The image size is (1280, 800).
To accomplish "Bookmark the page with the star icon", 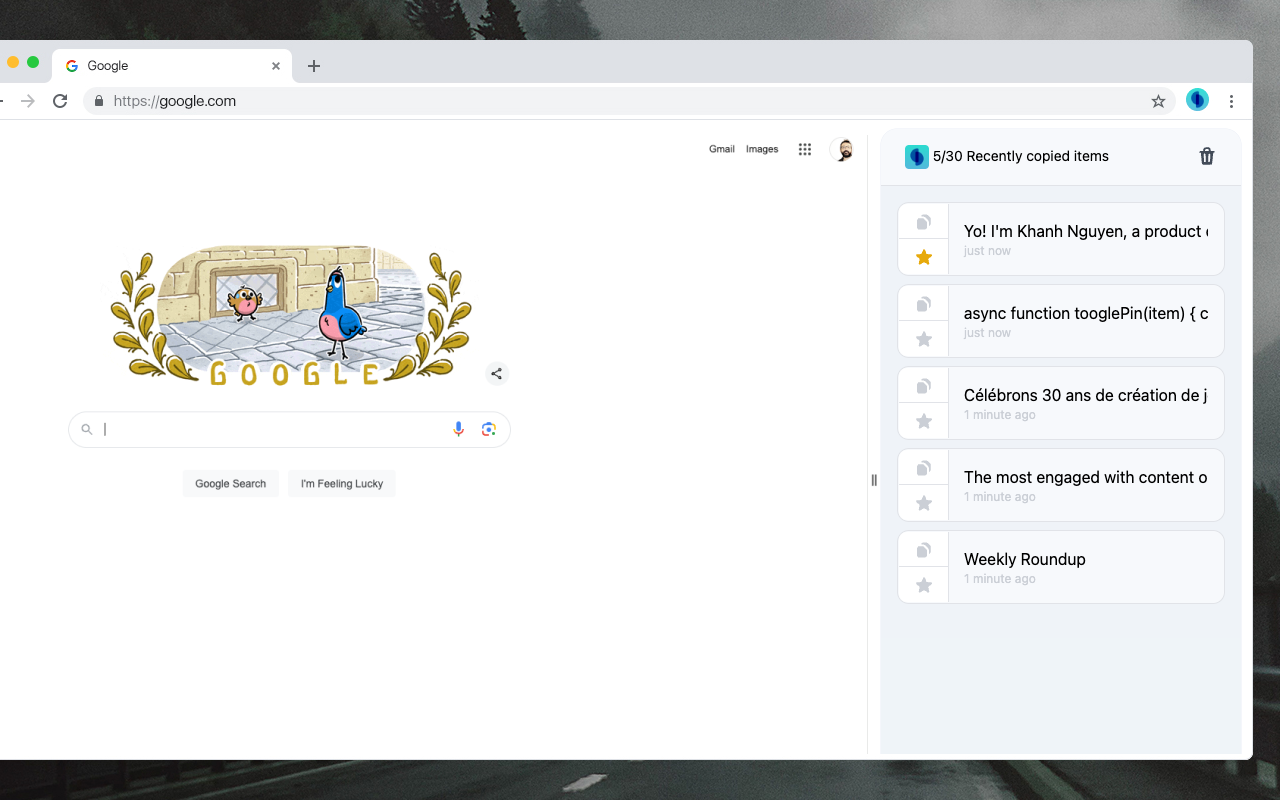I will tap(1158, 100).
